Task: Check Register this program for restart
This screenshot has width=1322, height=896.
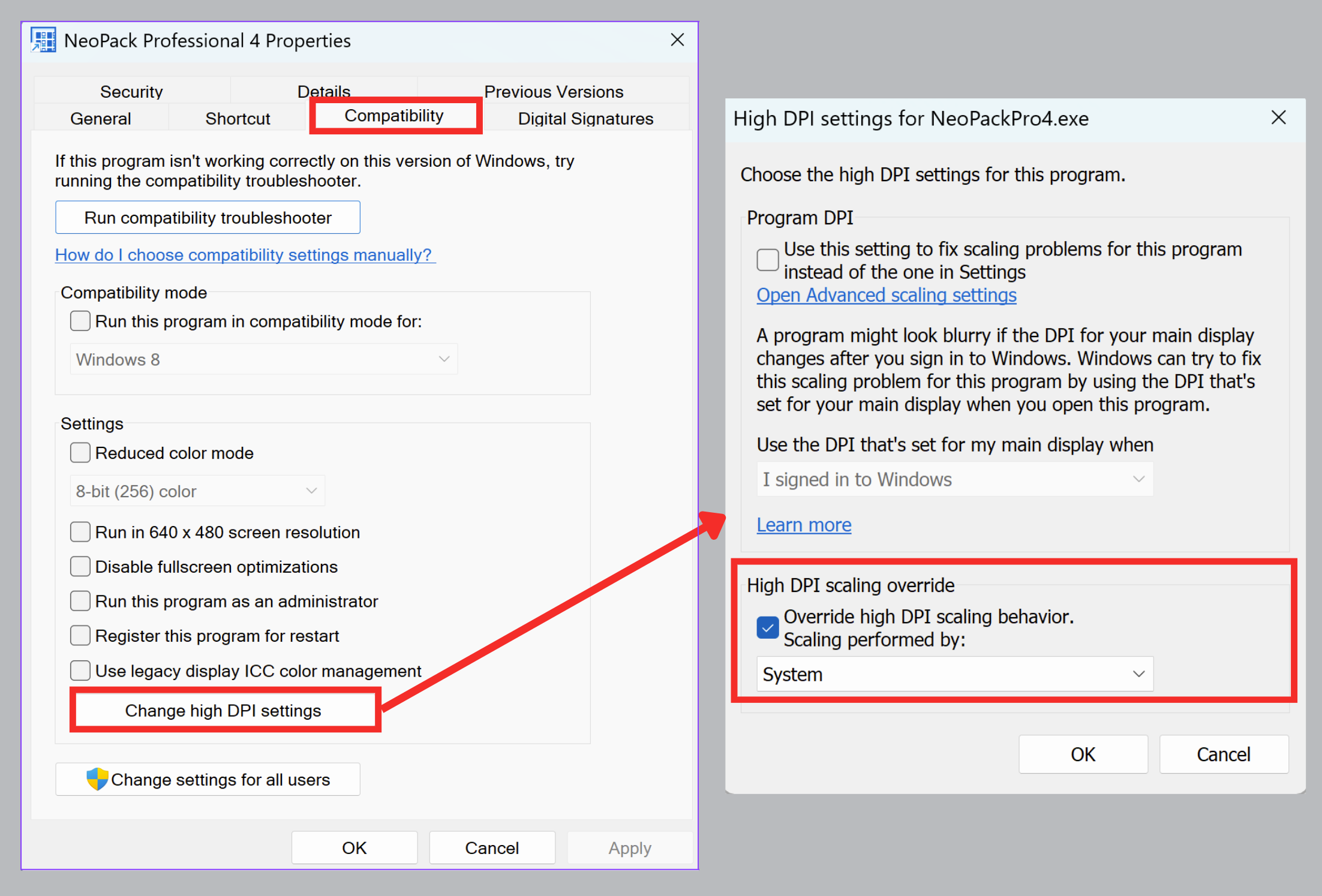Action: coord(80,635)
